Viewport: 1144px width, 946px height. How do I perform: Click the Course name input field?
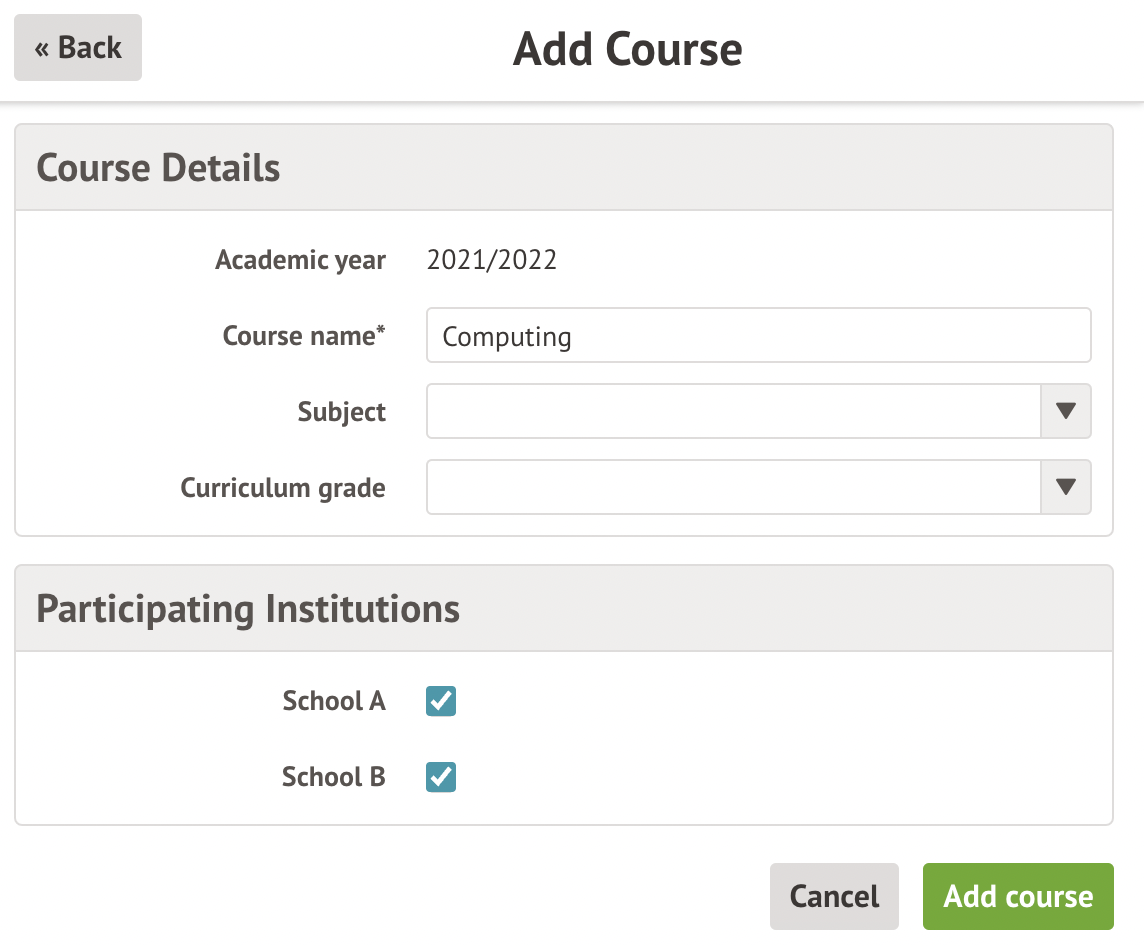758,336
